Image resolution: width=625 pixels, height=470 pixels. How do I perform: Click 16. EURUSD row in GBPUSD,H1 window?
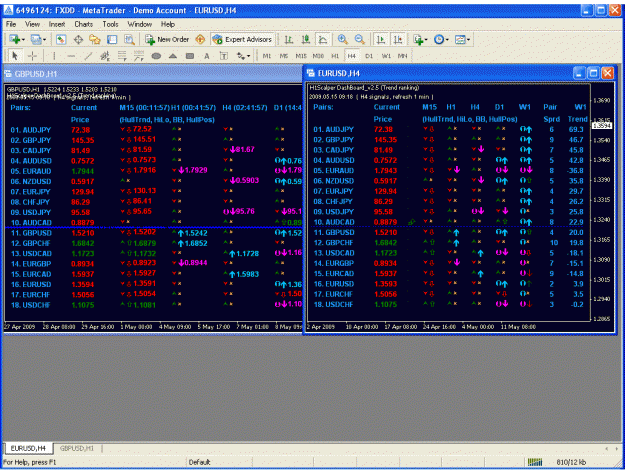pos(155,284)
